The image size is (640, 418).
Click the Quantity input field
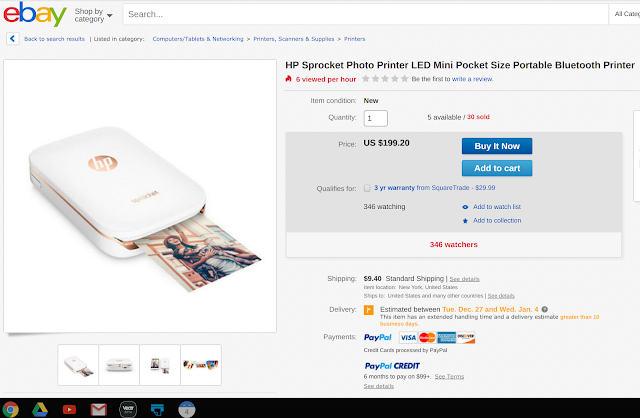(376, 118)
